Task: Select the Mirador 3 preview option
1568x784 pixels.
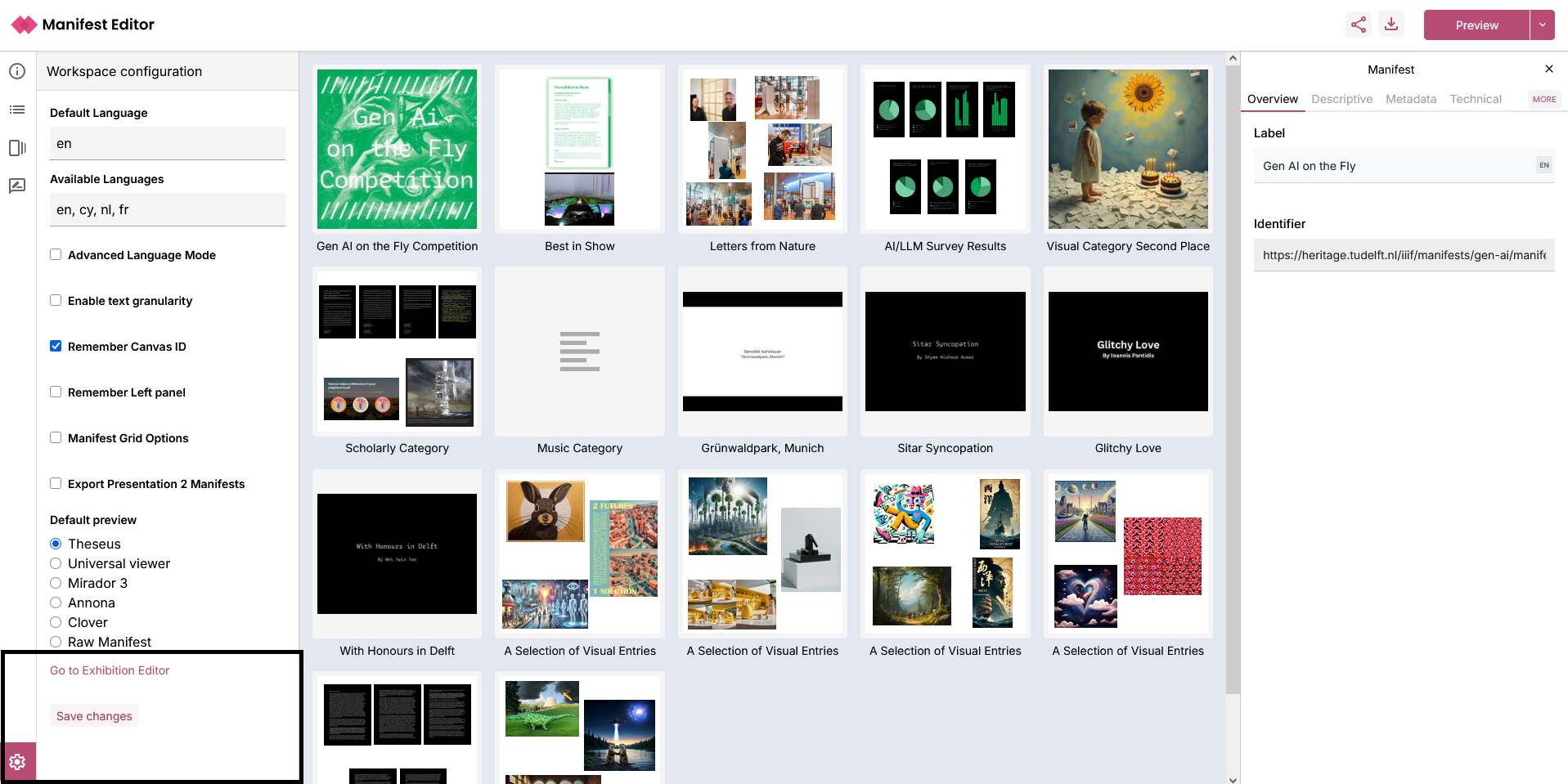Action: (56, 583)
